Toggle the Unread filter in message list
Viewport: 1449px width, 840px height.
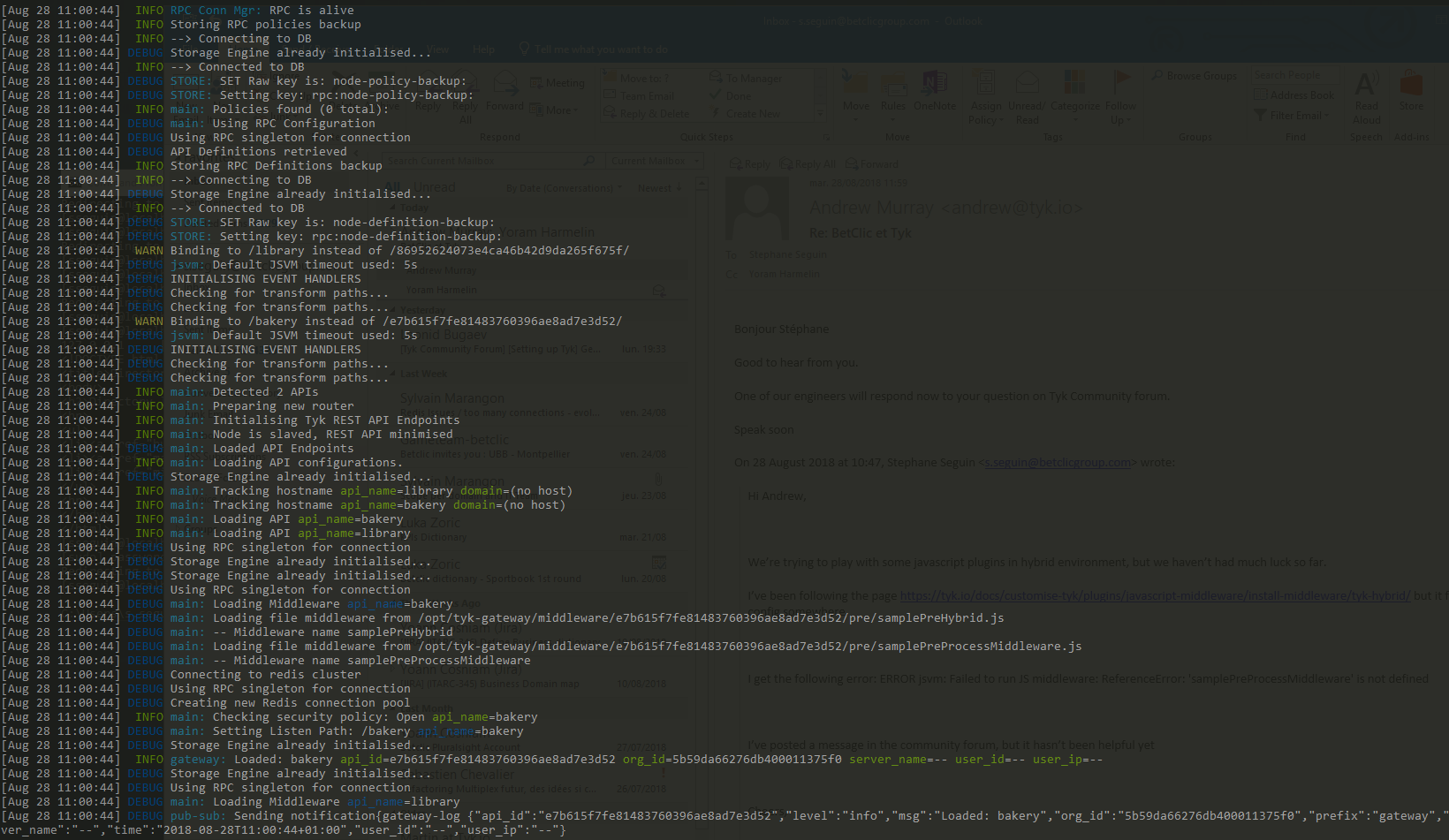pyautogui.click(x=436, y=187)
